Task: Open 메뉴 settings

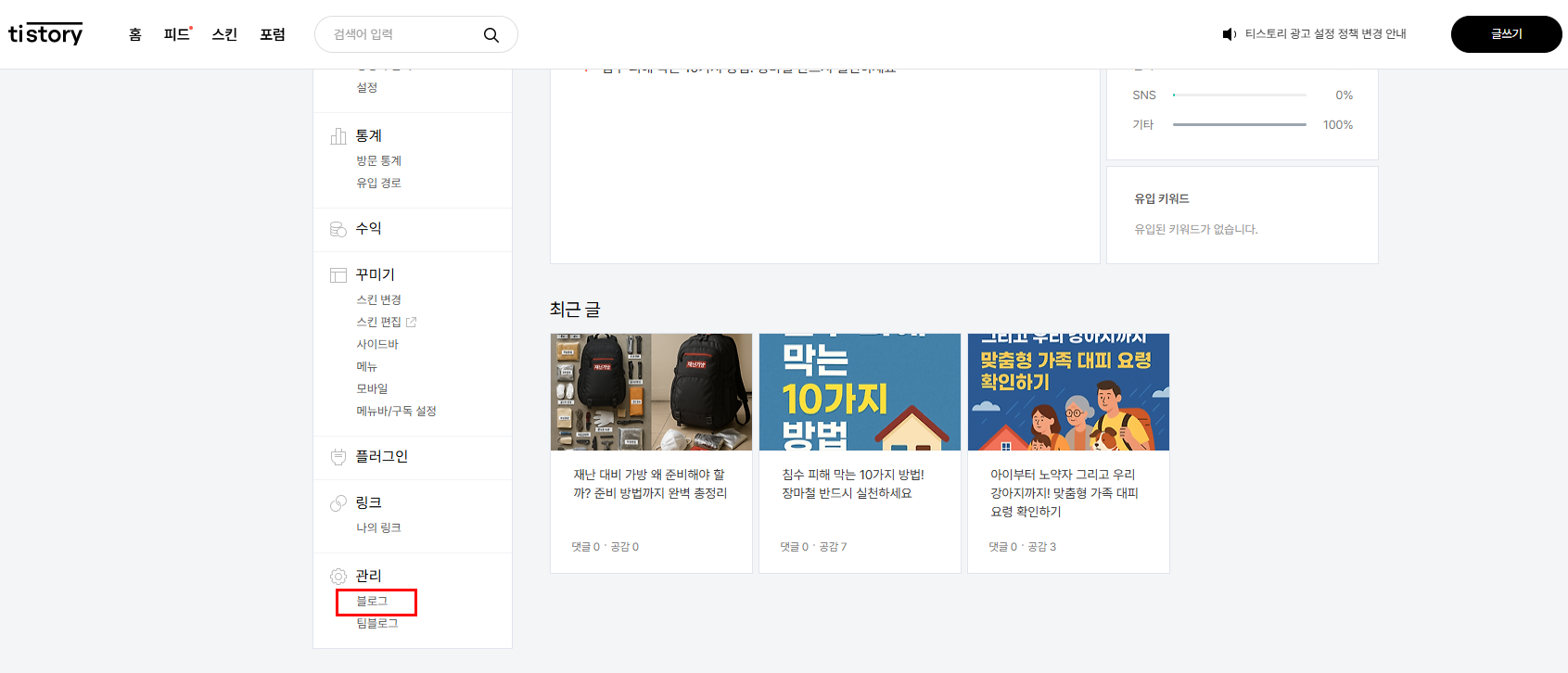Action: 367,367
